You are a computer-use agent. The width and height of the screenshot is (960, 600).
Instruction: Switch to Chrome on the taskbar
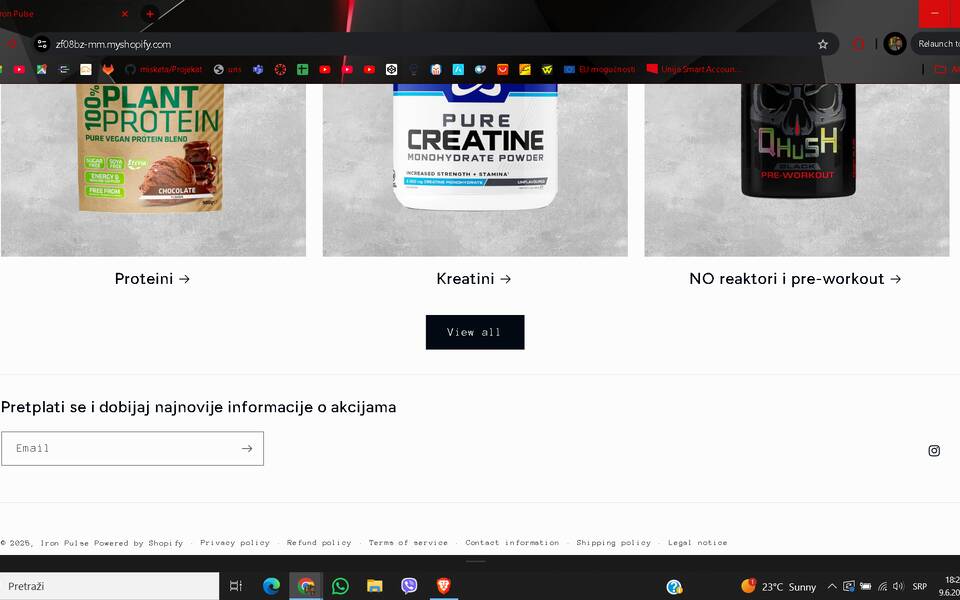306,587
